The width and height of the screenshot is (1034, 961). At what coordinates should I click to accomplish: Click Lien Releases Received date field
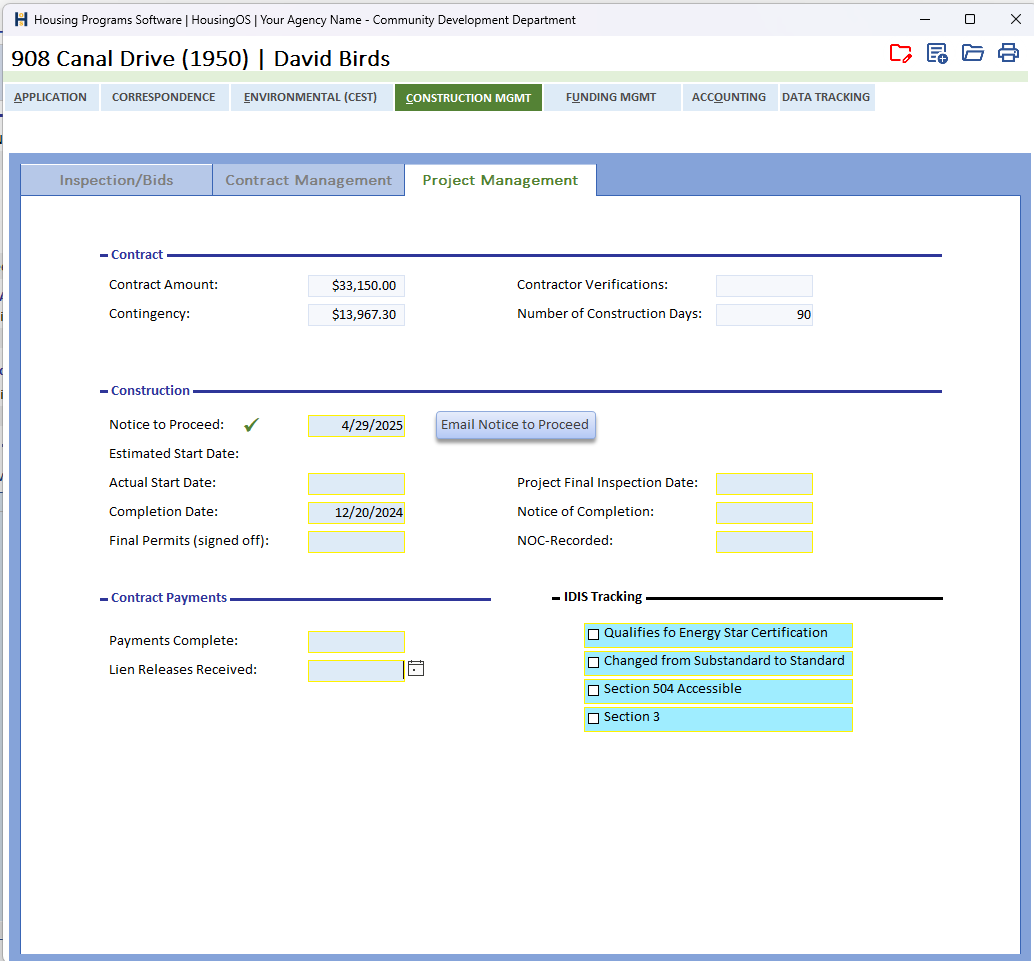[356, 671]
